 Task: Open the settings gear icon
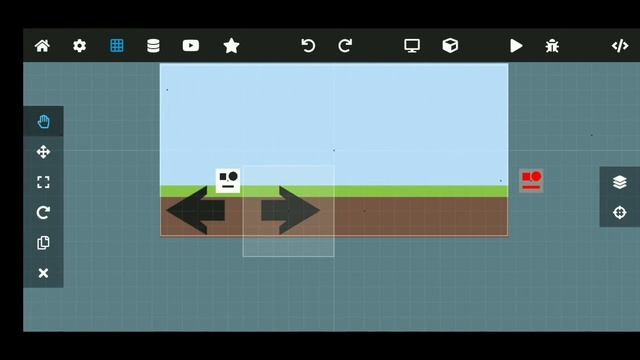[x=79, y=46]
